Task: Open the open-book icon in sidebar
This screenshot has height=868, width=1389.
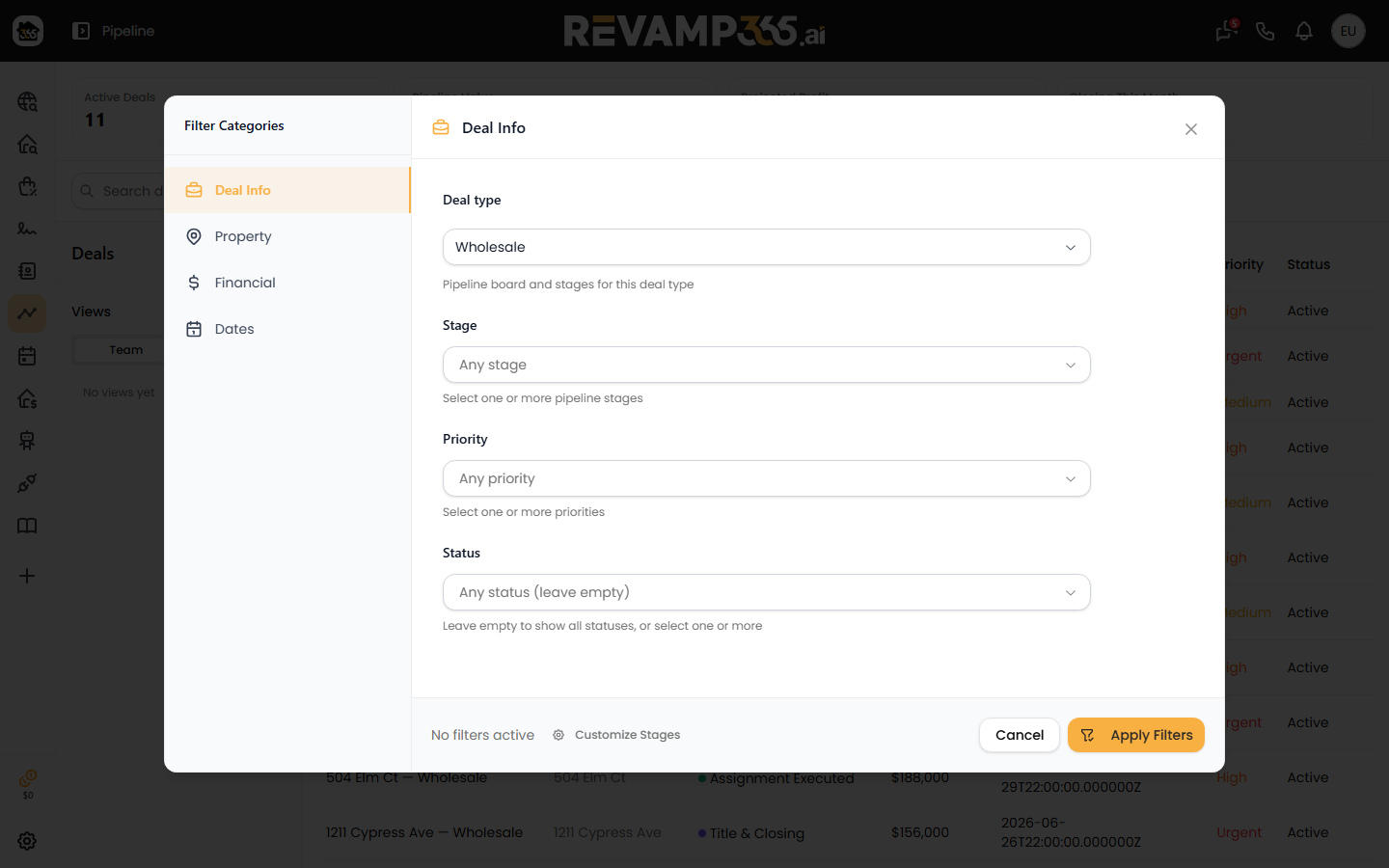Action: click(x=27, y=526)
